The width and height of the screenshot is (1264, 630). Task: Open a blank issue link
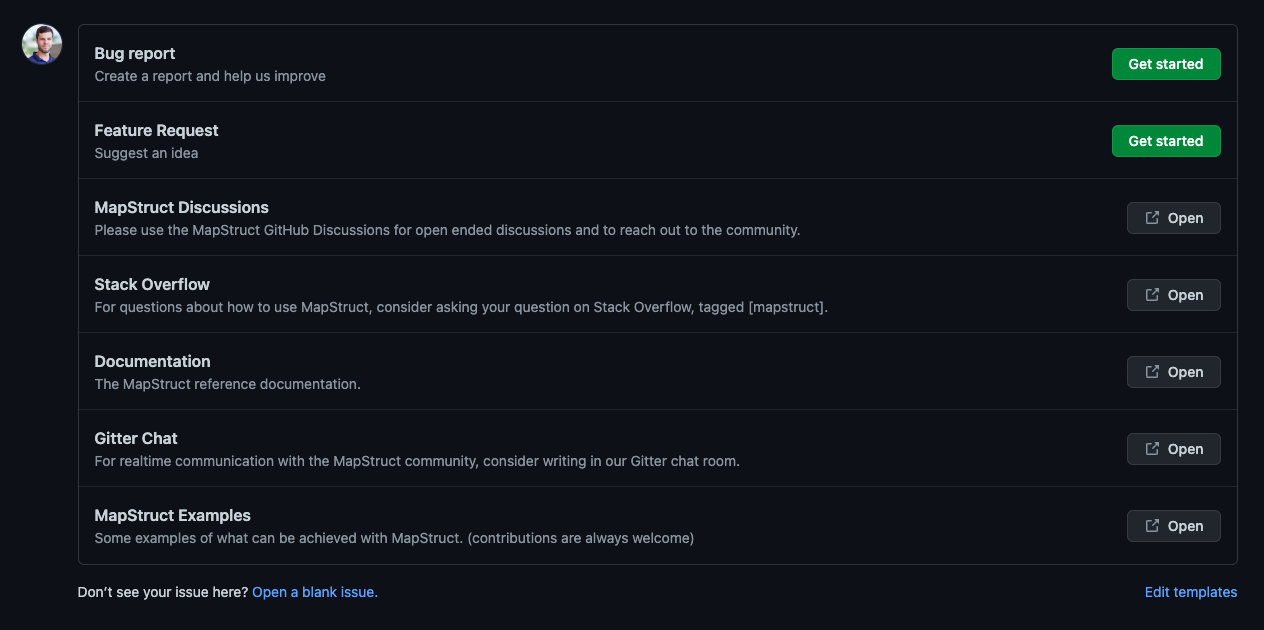(315, 592)
